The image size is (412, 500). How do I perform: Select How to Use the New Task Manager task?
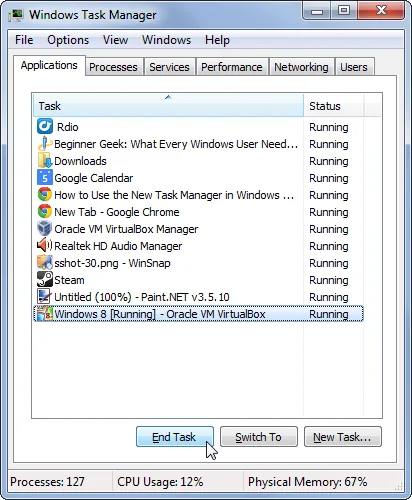click(198, 195)
